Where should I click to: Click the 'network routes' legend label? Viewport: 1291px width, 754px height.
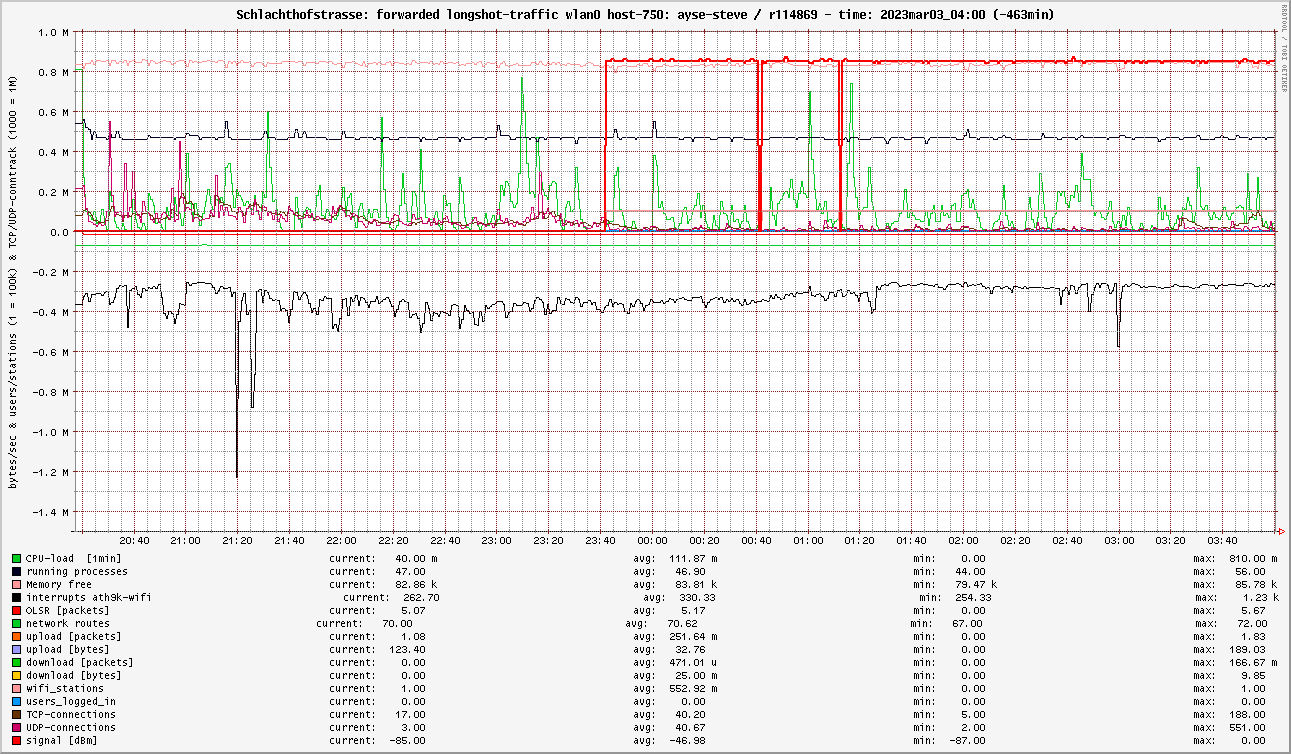pyautogui.click(x=68, y=623)
